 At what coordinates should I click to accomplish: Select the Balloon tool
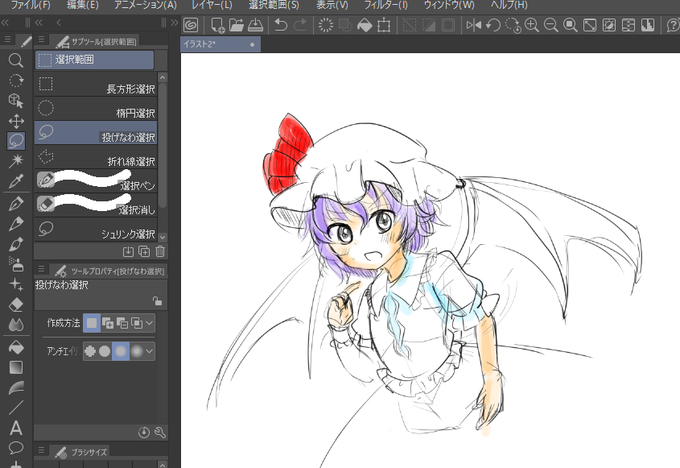(x=16, y=448)
